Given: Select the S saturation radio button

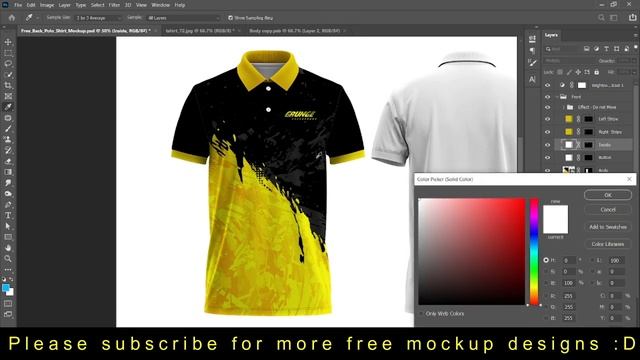Looking at the screenshot, I should coord(546,271).
